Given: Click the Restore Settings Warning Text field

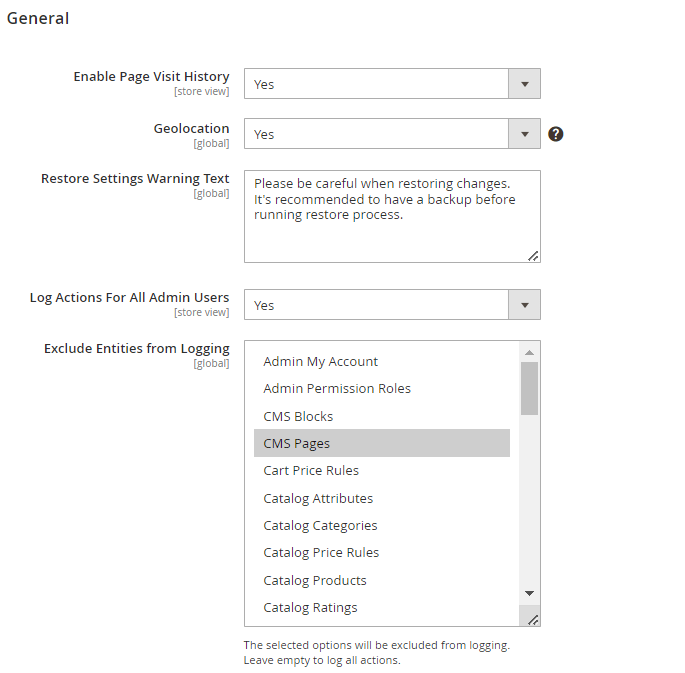Looking at the screenshot, I should (392, 216).
